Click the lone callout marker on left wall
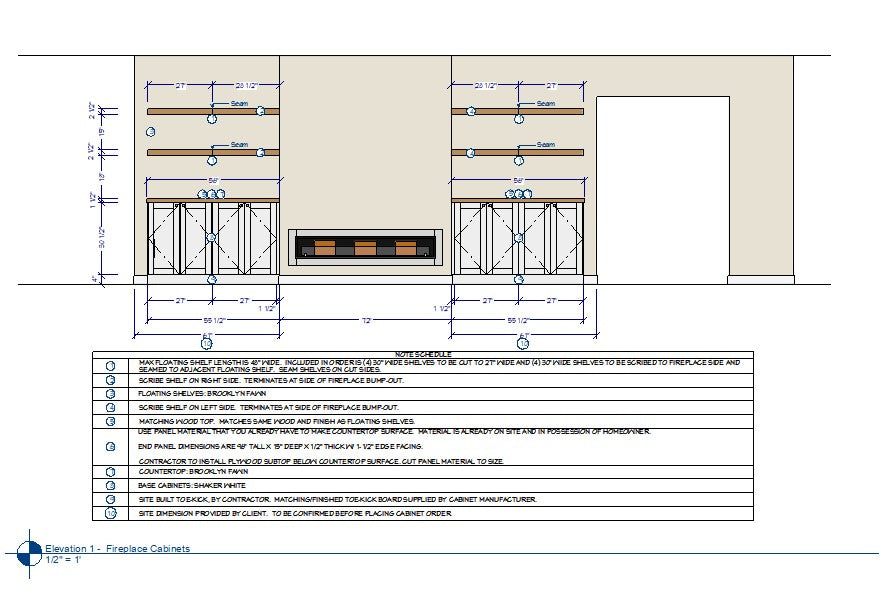881x594 pixels. pos(151,132)
